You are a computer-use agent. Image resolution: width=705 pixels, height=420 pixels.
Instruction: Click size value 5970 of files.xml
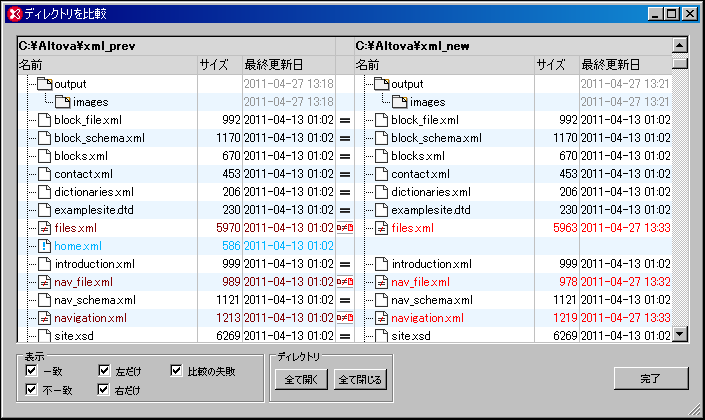coord(228,228)
